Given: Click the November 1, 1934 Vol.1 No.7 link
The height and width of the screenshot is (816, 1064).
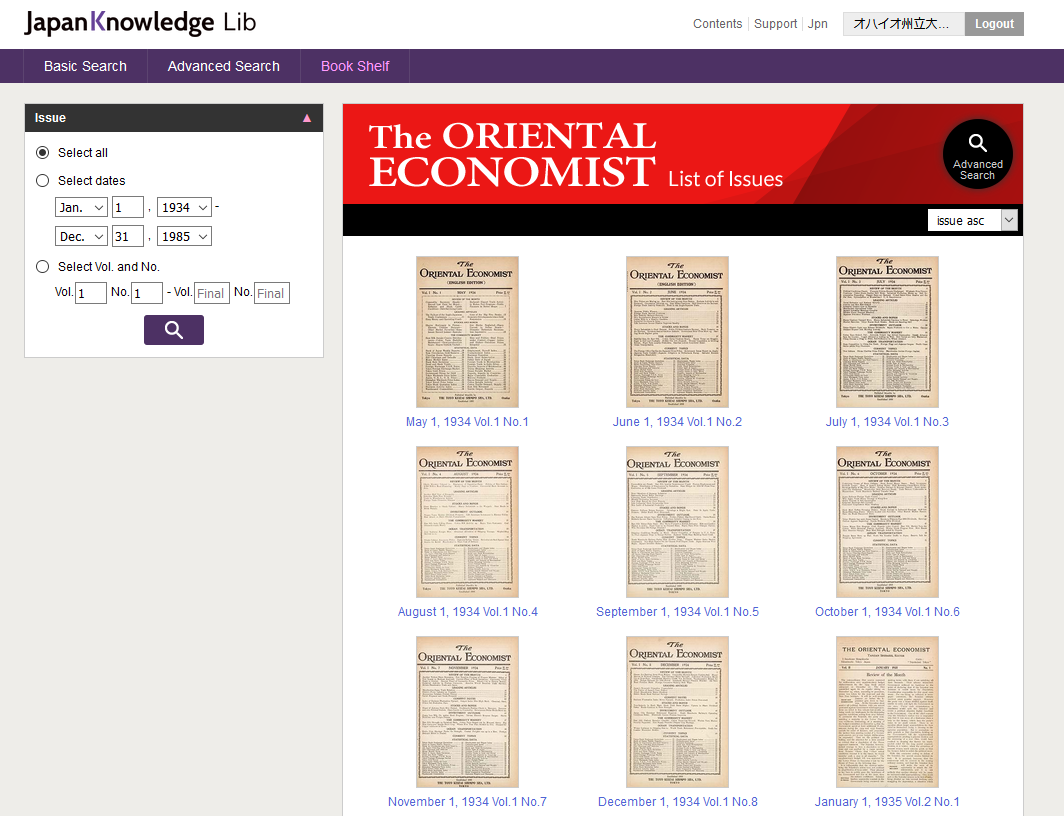Looking at the screenshot, I should tap(467, 802).
